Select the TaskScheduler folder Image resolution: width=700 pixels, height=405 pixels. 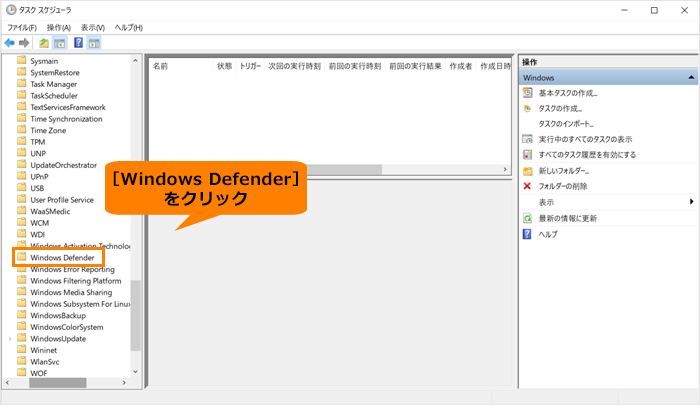click(x=54, y=96)
